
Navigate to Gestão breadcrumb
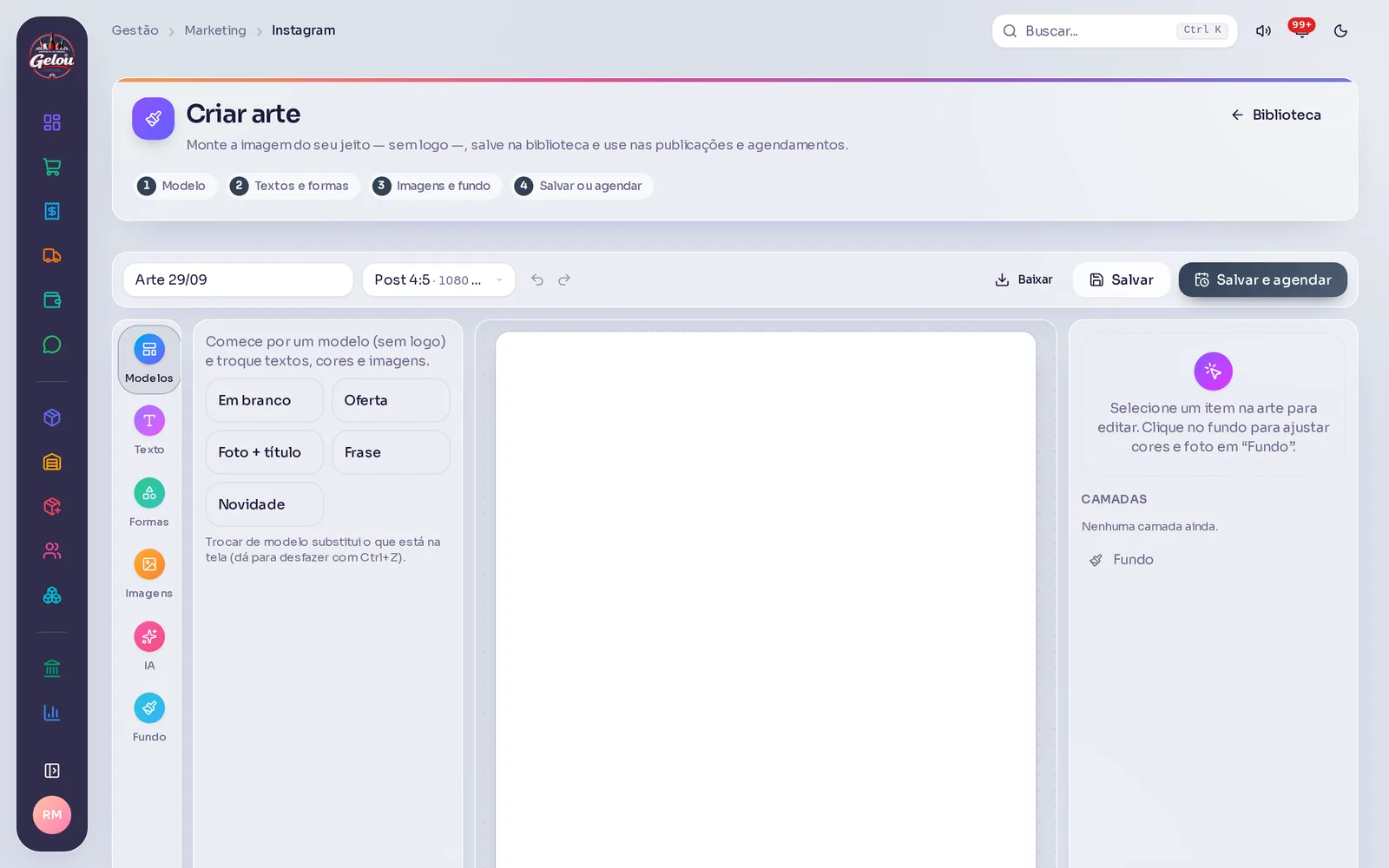135,30
